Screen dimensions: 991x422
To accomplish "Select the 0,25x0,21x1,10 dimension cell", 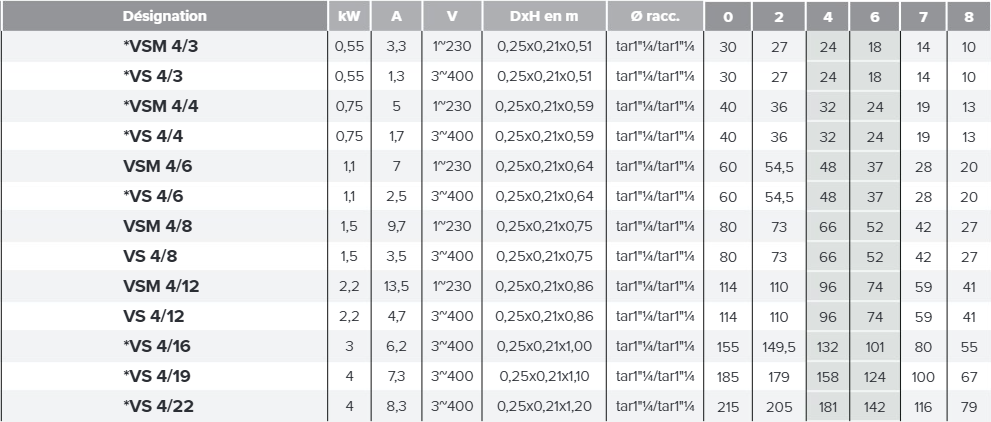I will click(x=544, y=377).
